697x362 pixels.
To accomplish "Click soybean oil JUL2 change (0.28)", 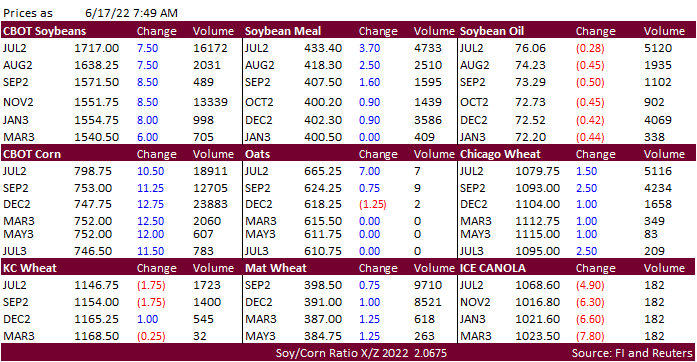I will [x=590, y=48].
